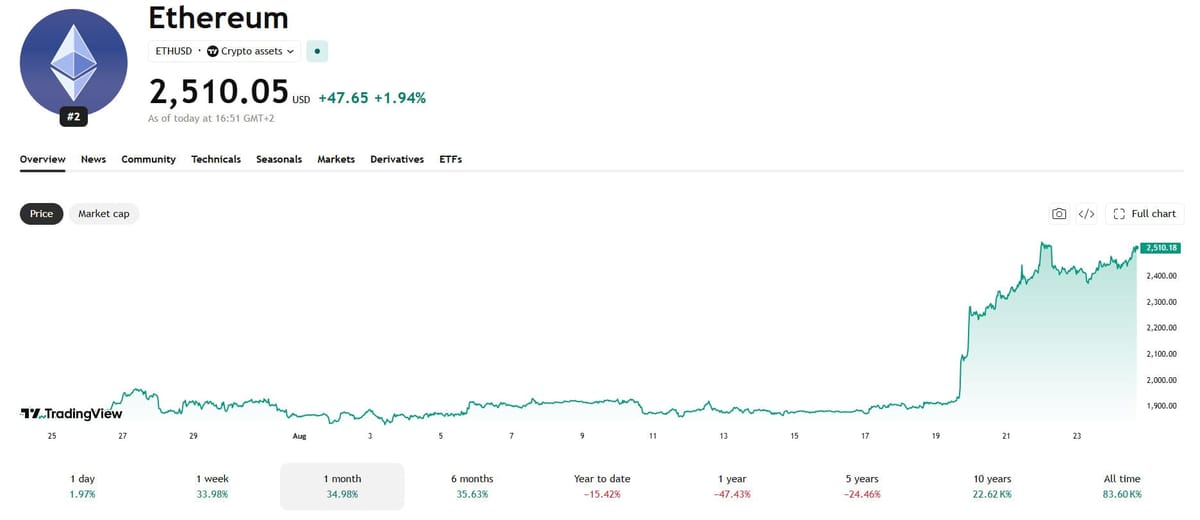Open the Technicals tab
Screen dimensions: 1200x520
coord(216,159)
